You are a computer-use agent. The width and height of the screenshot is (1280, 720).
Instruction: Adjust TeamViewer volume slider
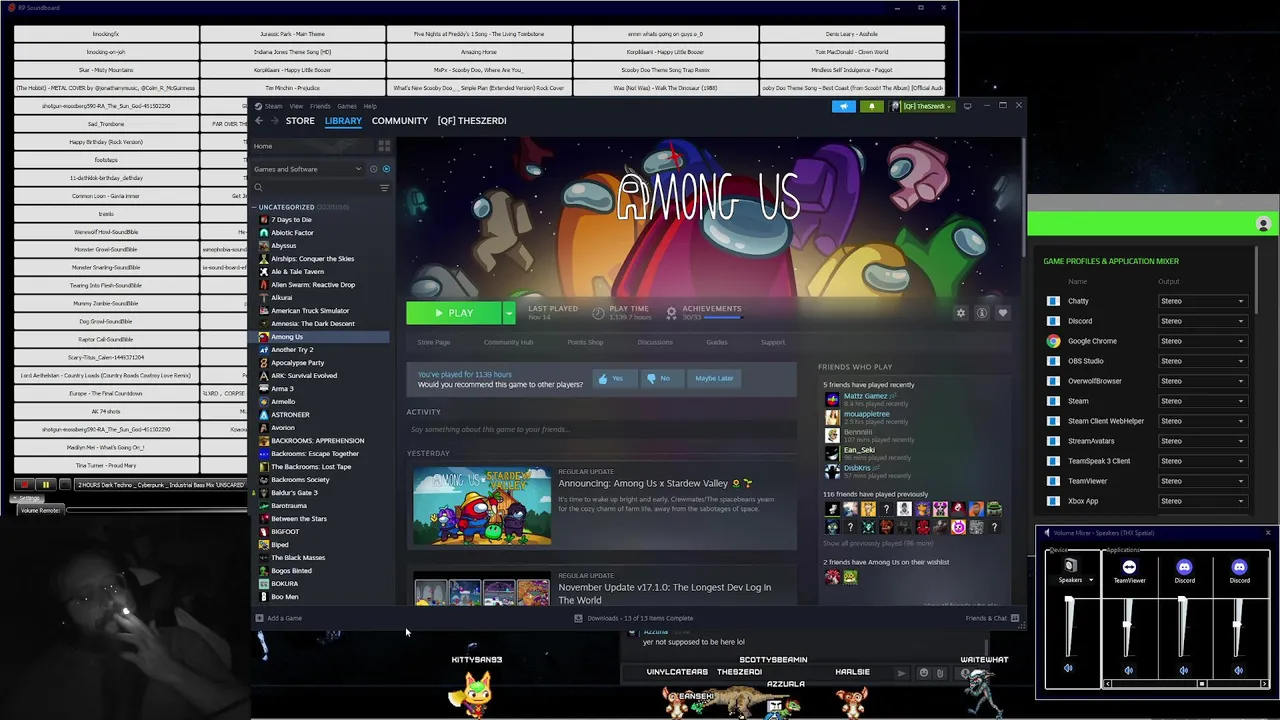pyautogui.click(x=1128, y=624)
